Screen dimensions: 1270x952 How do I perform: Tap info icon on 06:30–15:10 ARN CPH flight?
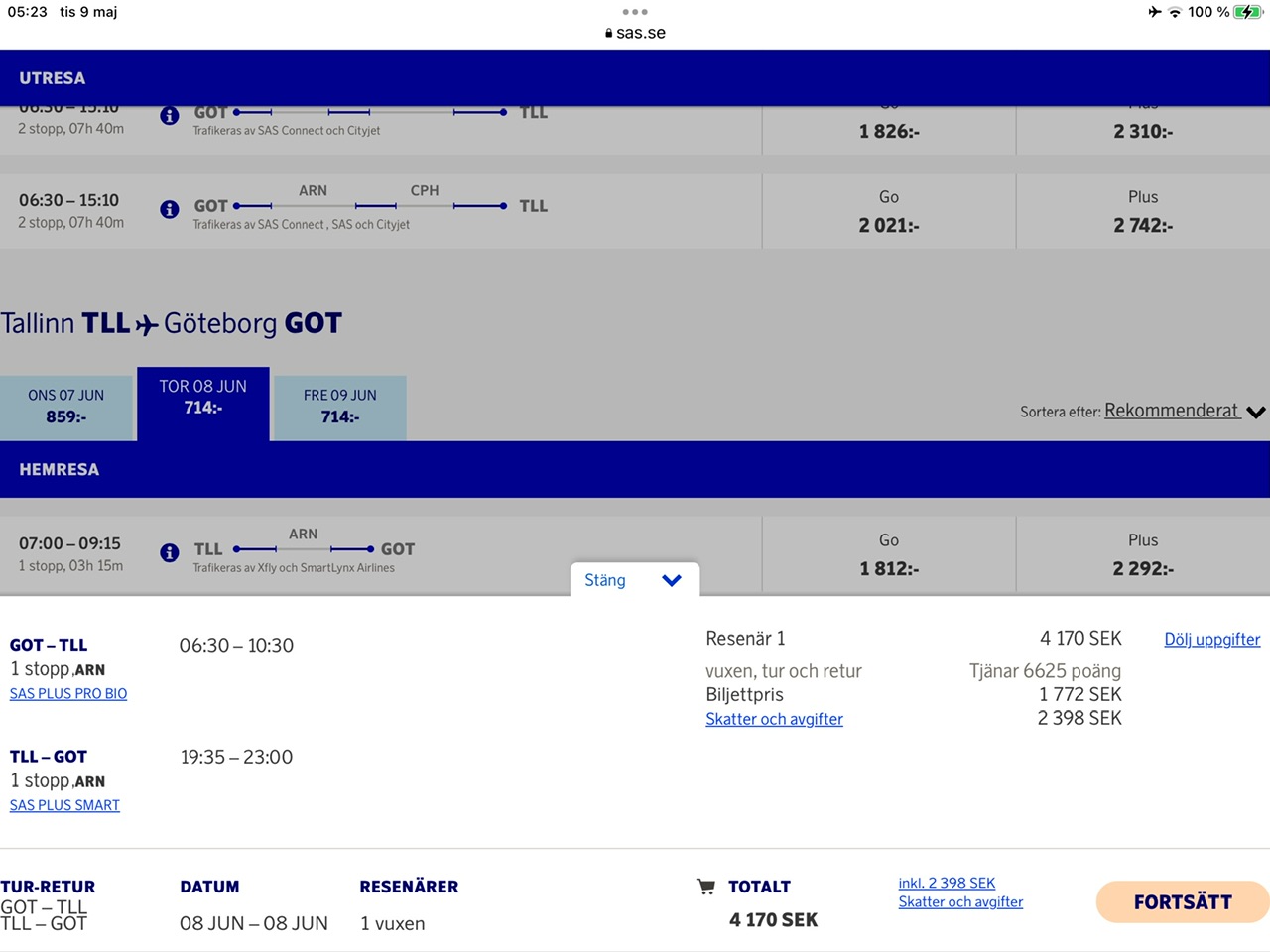[170, 209]
